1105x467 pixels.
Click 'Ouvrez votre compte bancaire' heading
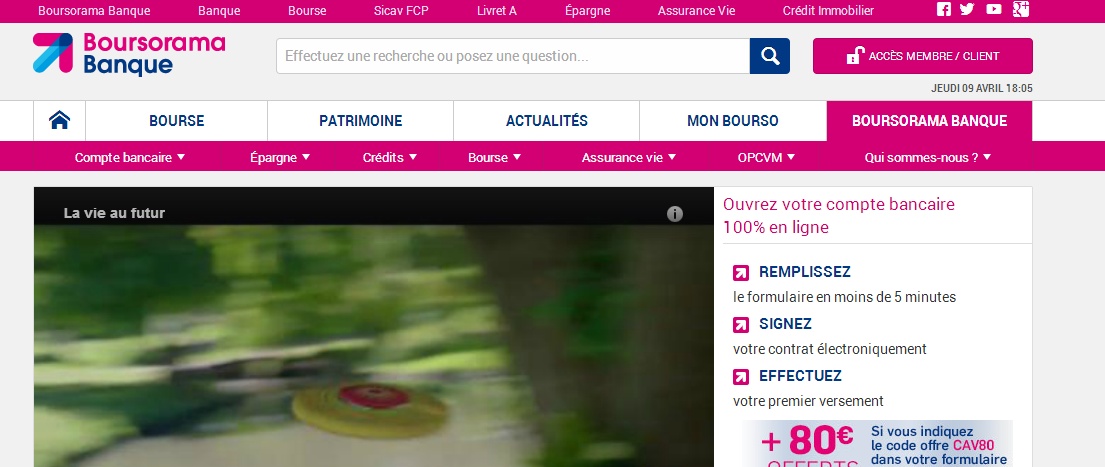tap(839, 216)
